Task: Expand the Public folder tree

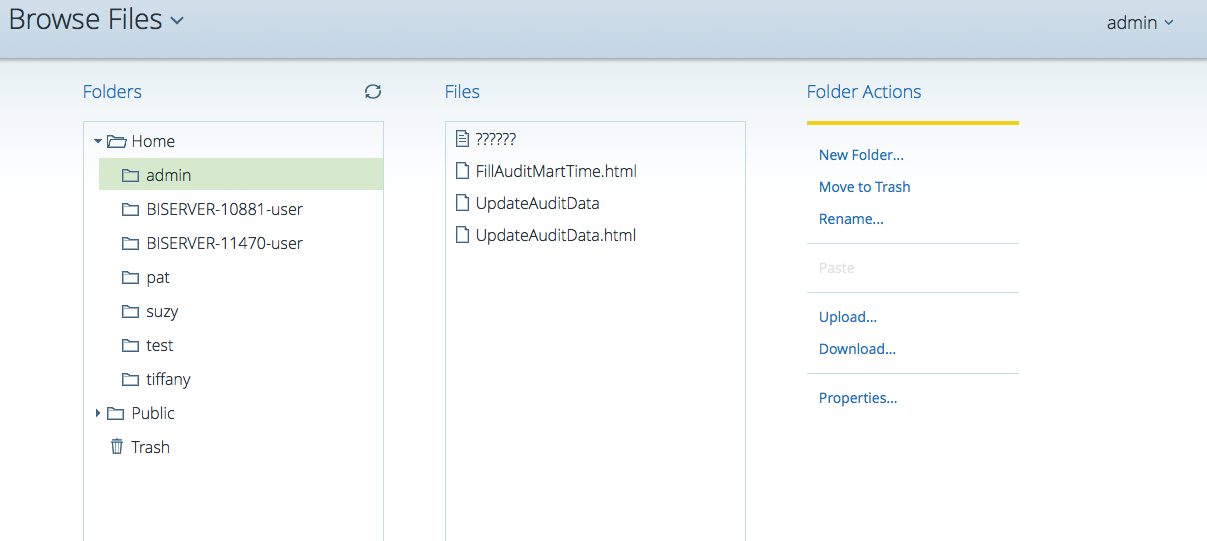Action: point(98,413)
